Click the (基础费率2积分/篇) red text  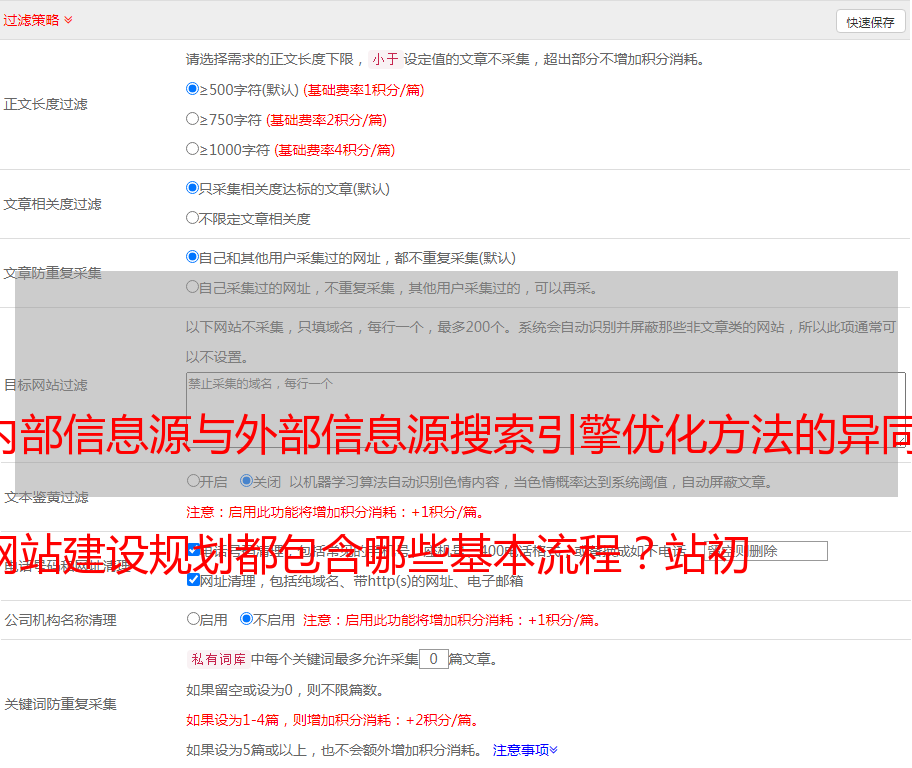tap(326, 120)
